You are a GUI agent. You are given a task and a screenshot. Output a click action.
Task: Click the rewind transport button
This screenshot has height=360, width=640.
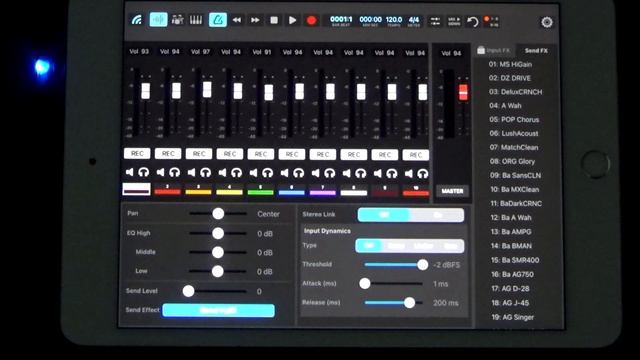[x=237, y=20]
